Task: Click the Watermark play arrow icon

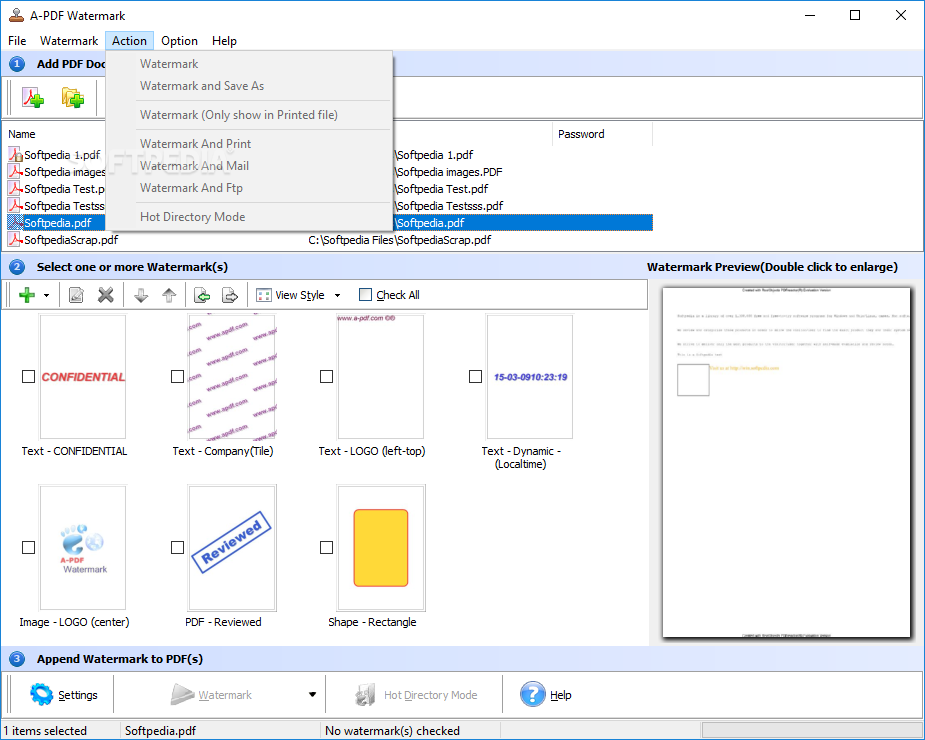Action: (182, 695)
